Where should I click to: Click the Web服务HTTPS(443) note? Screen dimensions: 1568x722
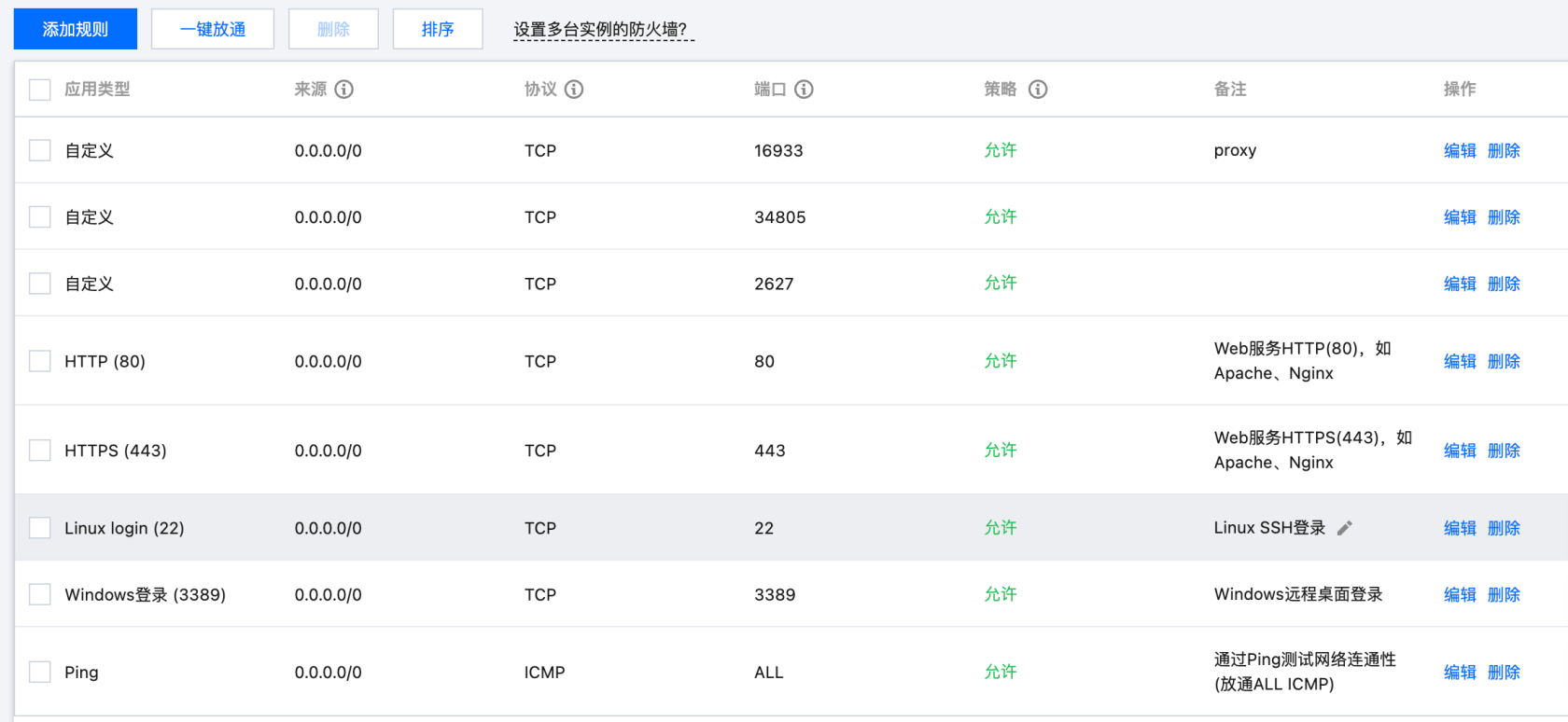coord(1313,450)
